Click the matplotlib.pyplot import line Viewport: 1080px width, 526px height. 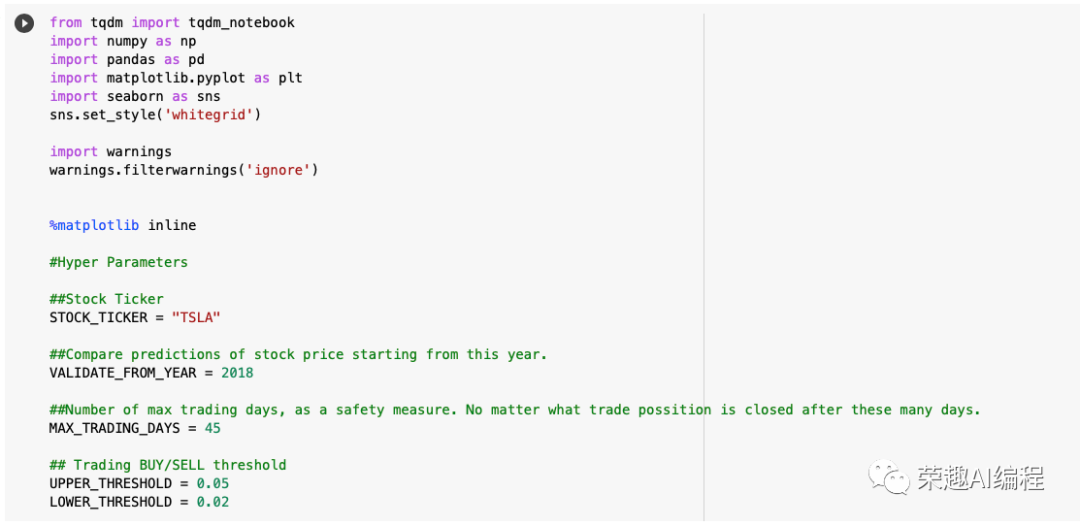pyautogui.click(x=176, y=78)
